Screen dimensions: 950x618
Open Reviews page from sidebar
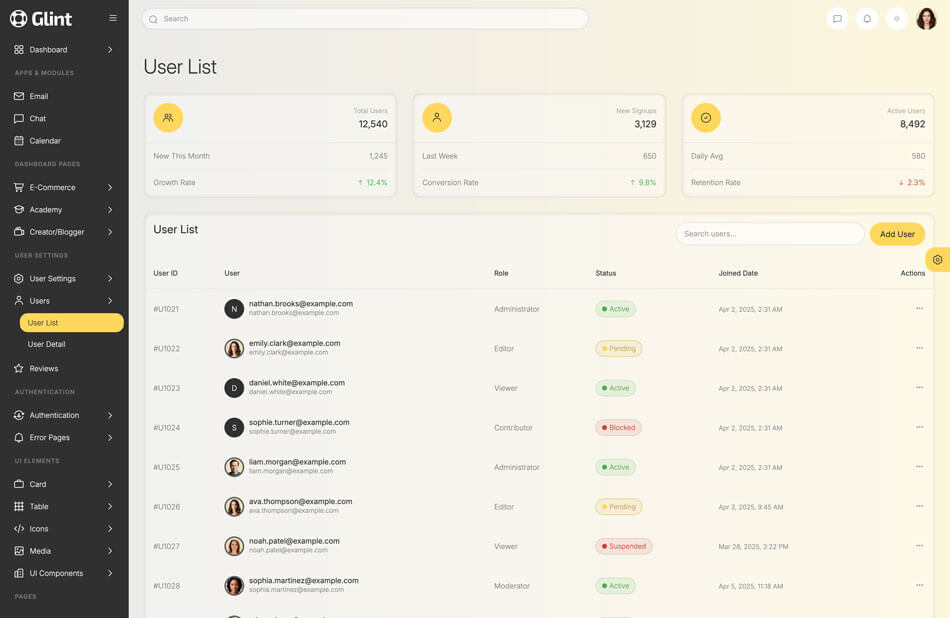pyautogui.click(x=43, y=368)
